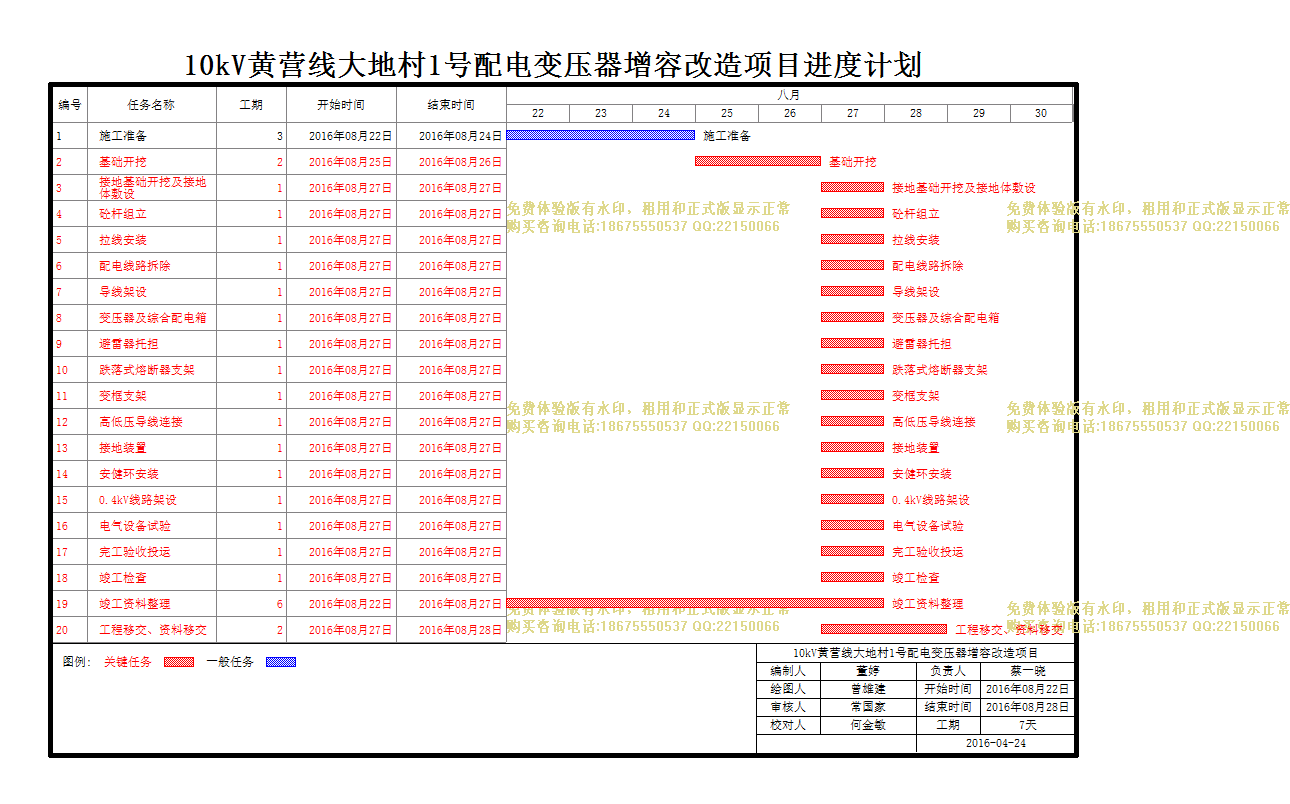Select 竣工检查 in the task name column
This screenshot has height=804, width=1290.
[123, 578]
